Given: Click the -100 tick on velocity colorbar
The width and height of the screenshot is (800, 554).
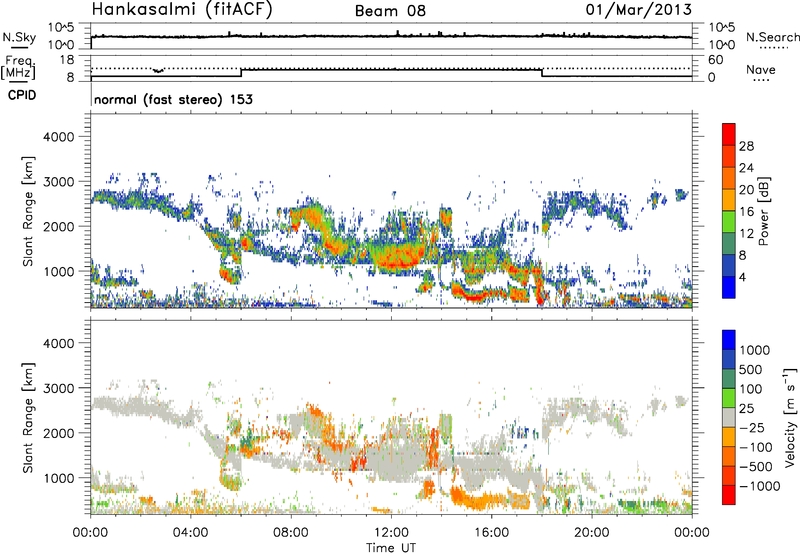Looking at the screenshot, I should pyautogui.click(x=756, y=447).
